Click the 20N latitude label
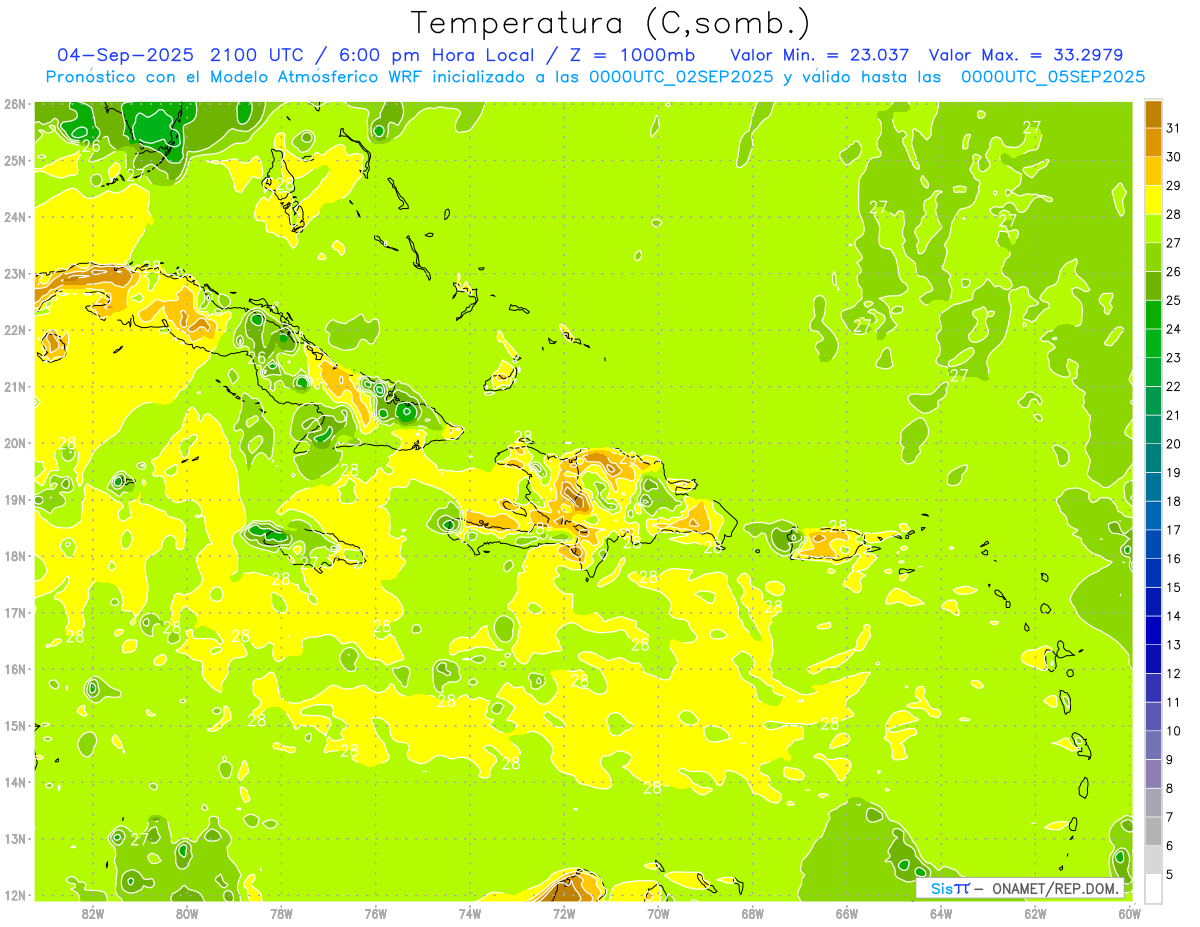Viewport: 1200px width, 927px height. coord(14,443)
